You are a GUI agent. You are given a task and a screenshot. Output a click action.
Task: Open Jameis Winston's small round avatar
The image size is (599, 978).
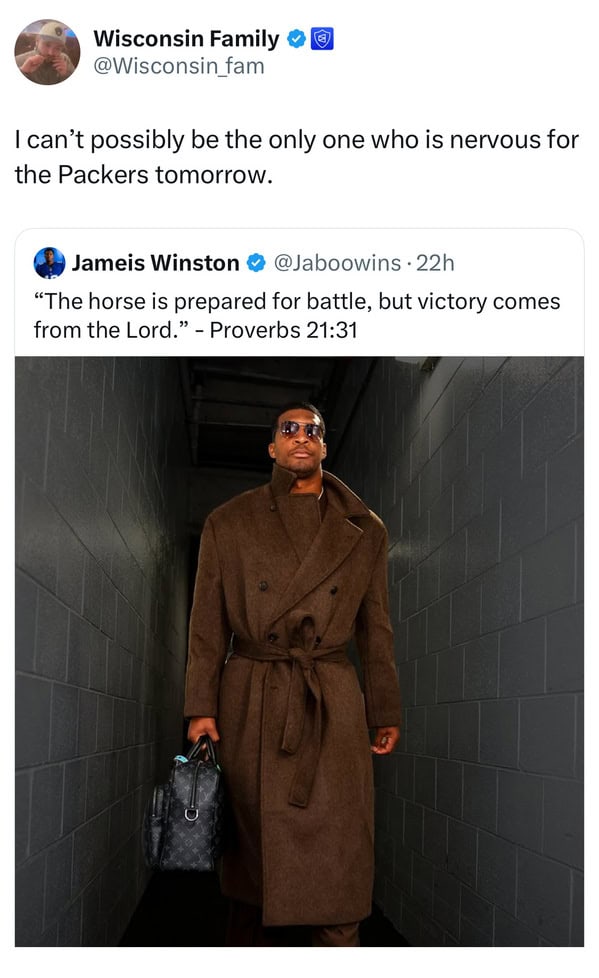click(x=49, y=263)
